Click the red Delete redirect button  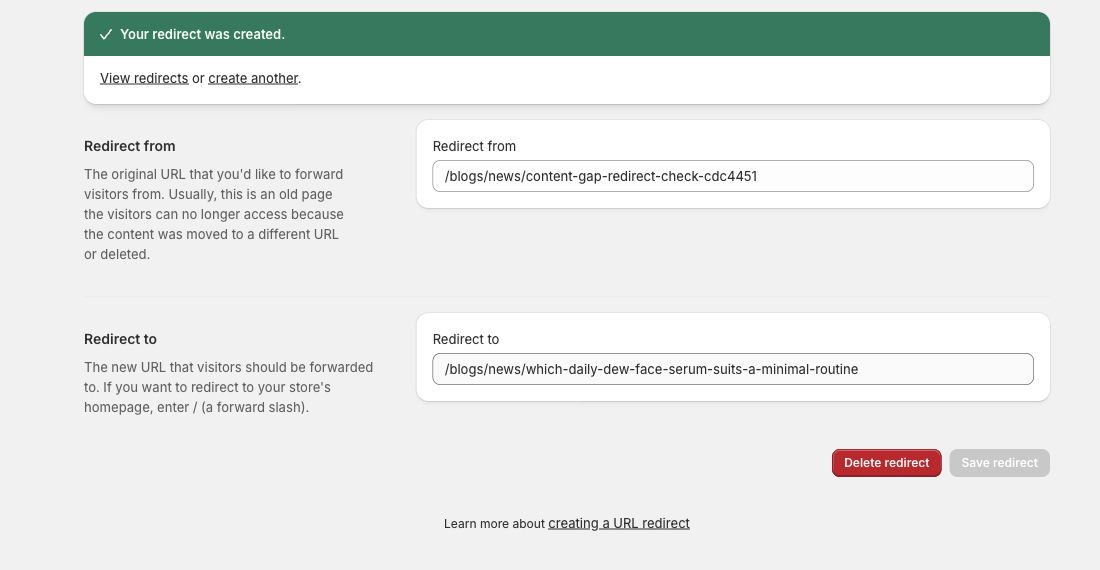(886, 463)
